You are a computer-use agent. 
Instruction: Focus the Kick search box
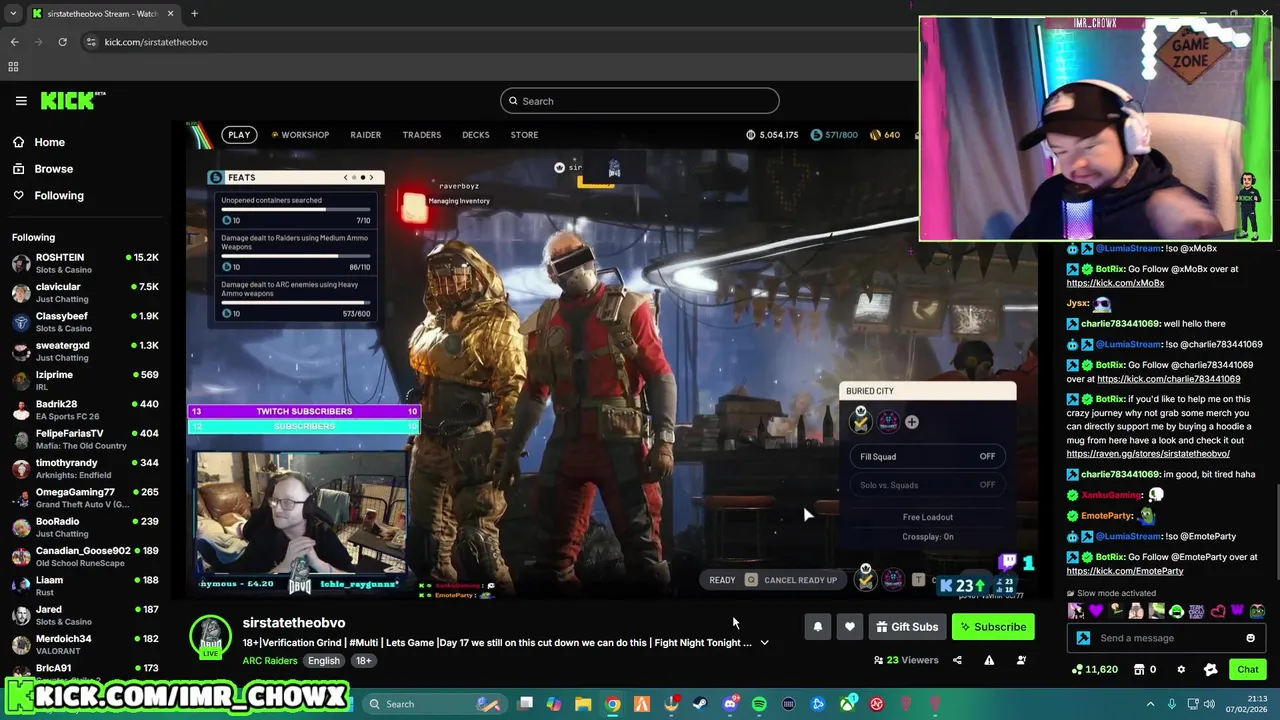tap(640, 101)
